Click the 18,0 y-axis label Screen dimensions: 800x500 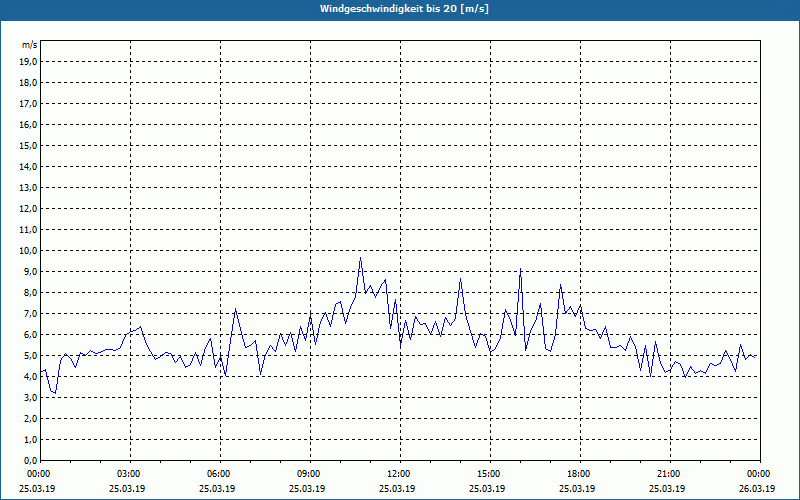29,83
